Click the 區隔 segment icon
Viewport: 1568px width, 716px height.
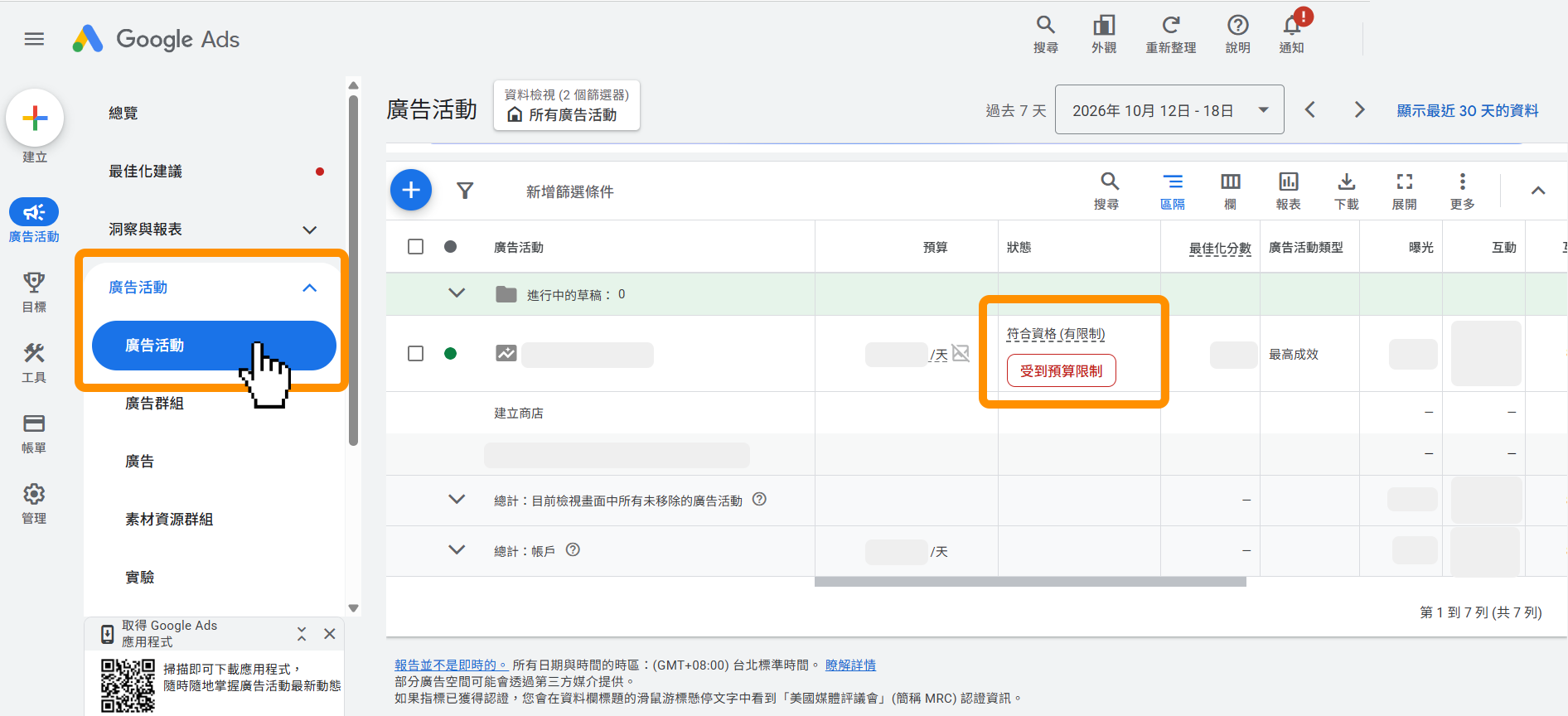coord(1173,191)
